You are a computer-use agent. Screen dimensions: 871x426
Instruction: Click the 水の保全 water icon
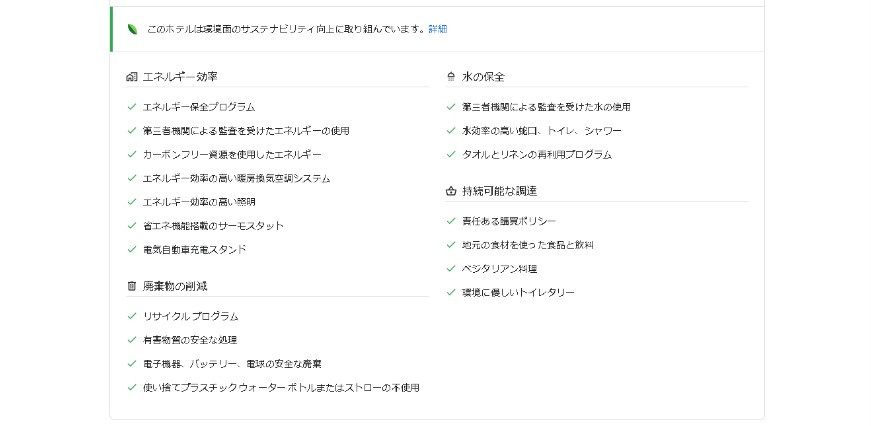coord(450,77)
